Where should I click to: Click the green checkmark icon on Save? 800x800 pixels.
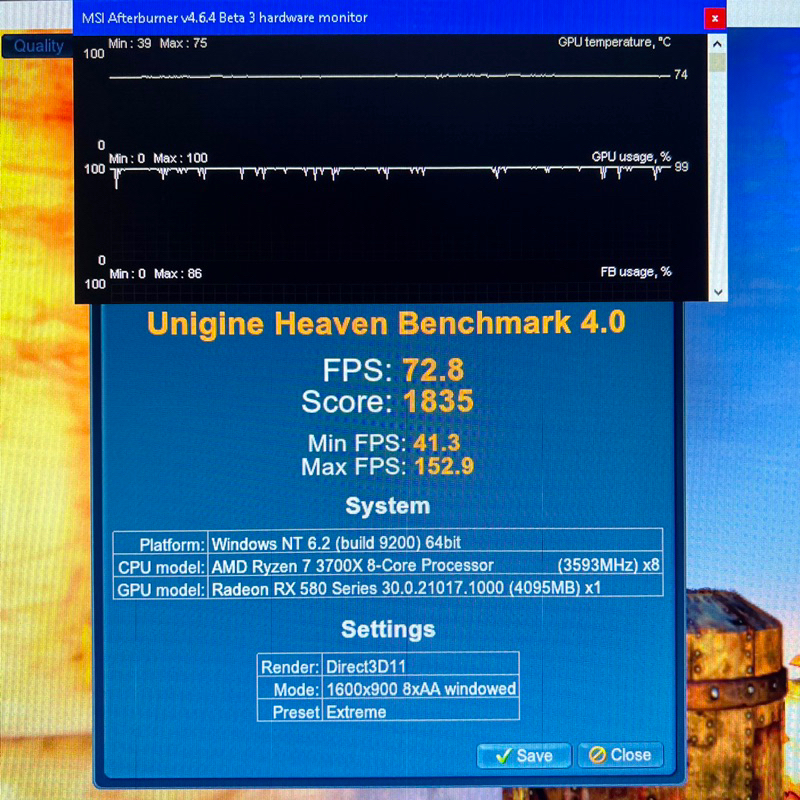[x=503, y=756]
